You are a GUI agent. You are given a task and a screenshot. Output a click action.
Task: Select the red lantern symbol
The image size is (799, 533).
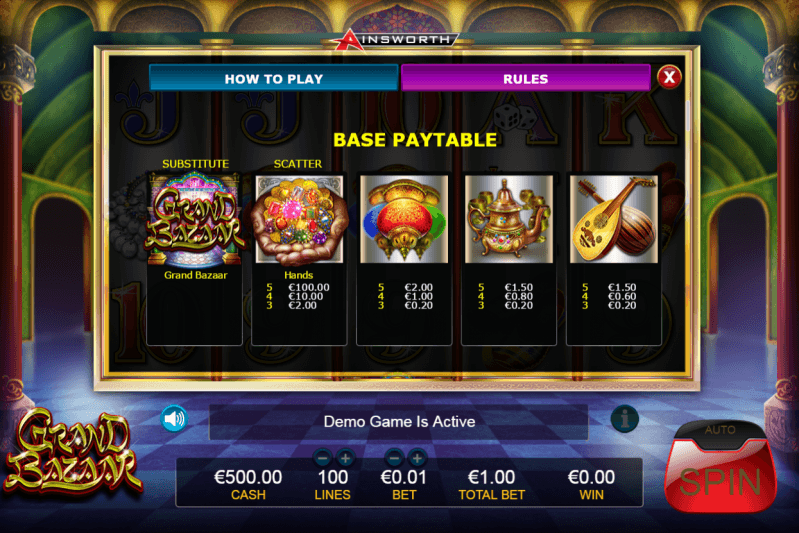click(404, 219)
